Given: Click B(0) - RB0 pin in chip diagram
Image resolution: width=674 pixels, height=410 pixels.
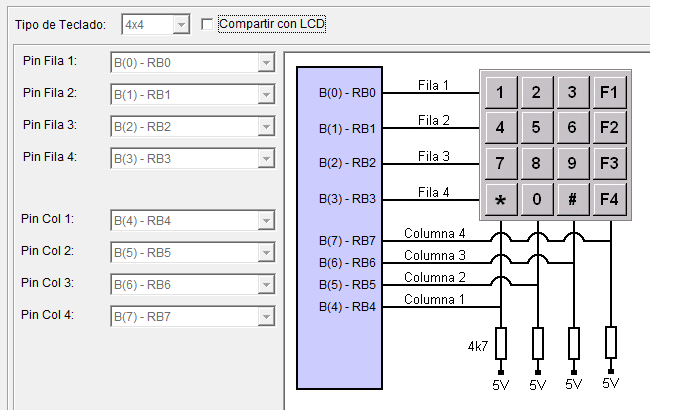Looking at the screenshot, I should [x=347, y=93].
